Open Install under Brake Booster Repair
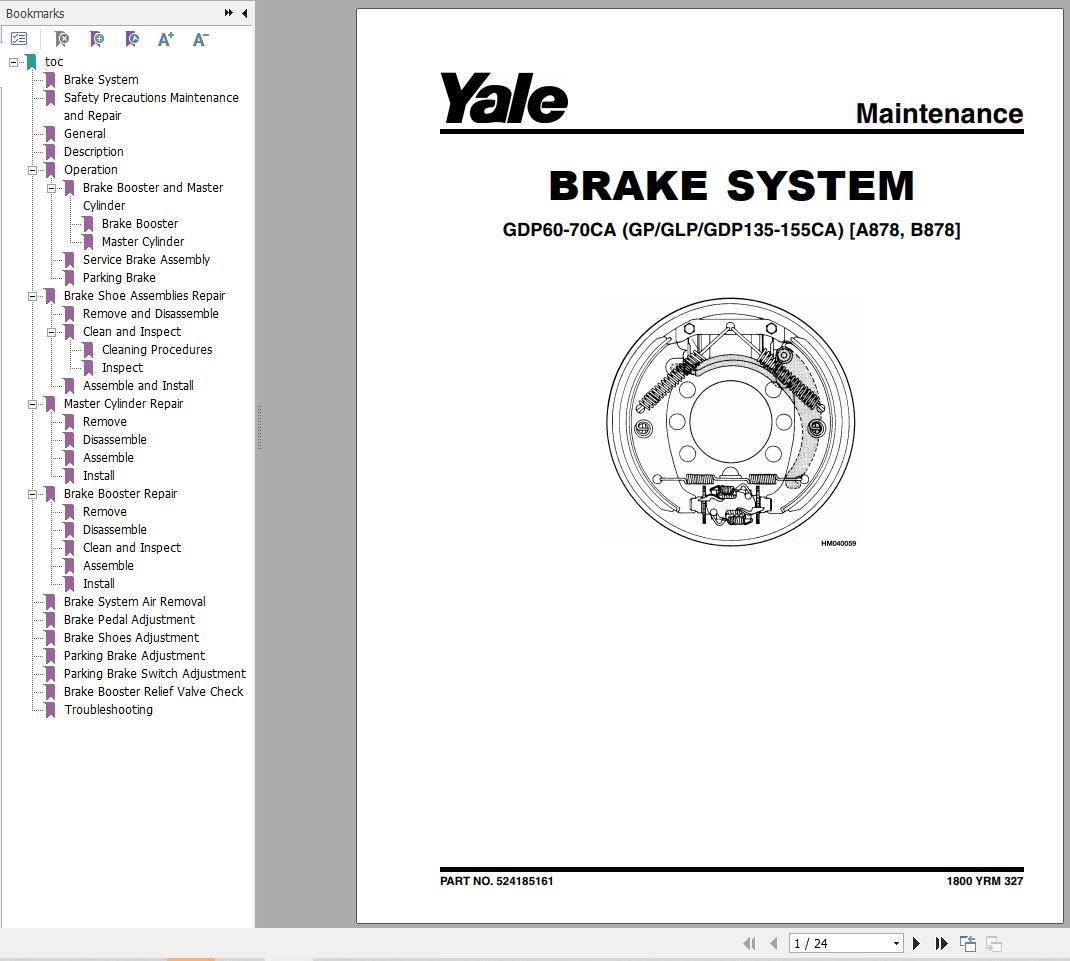This screenshot has height=961, width=1070. [98, 584]
